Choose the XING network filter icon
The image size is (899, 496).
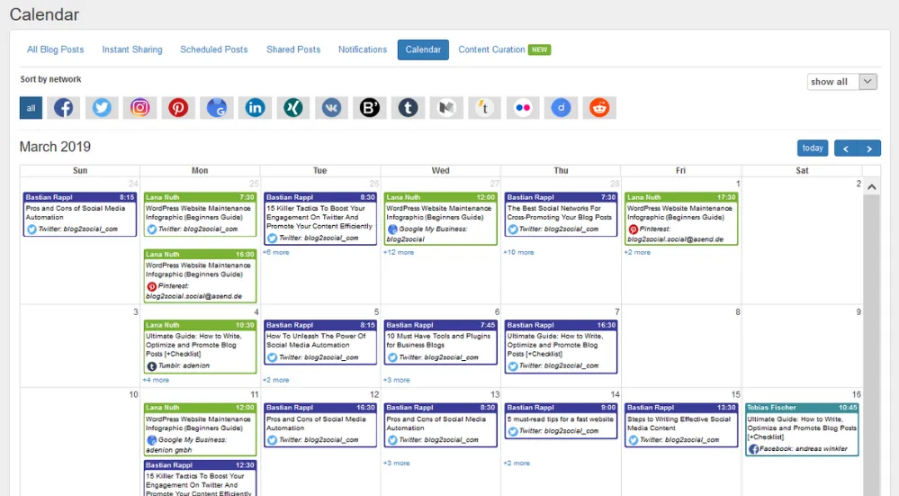293,108
